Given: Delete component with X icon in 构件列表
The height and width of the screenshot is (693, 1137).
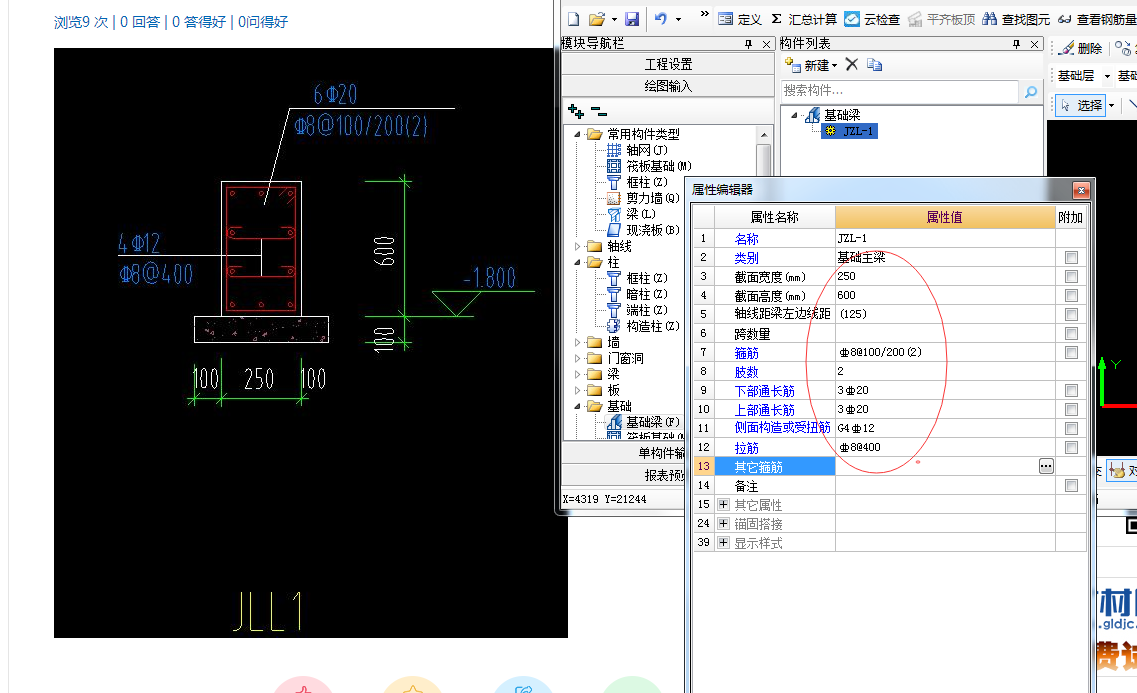Looking at the screenshot, I should (852, 65).
